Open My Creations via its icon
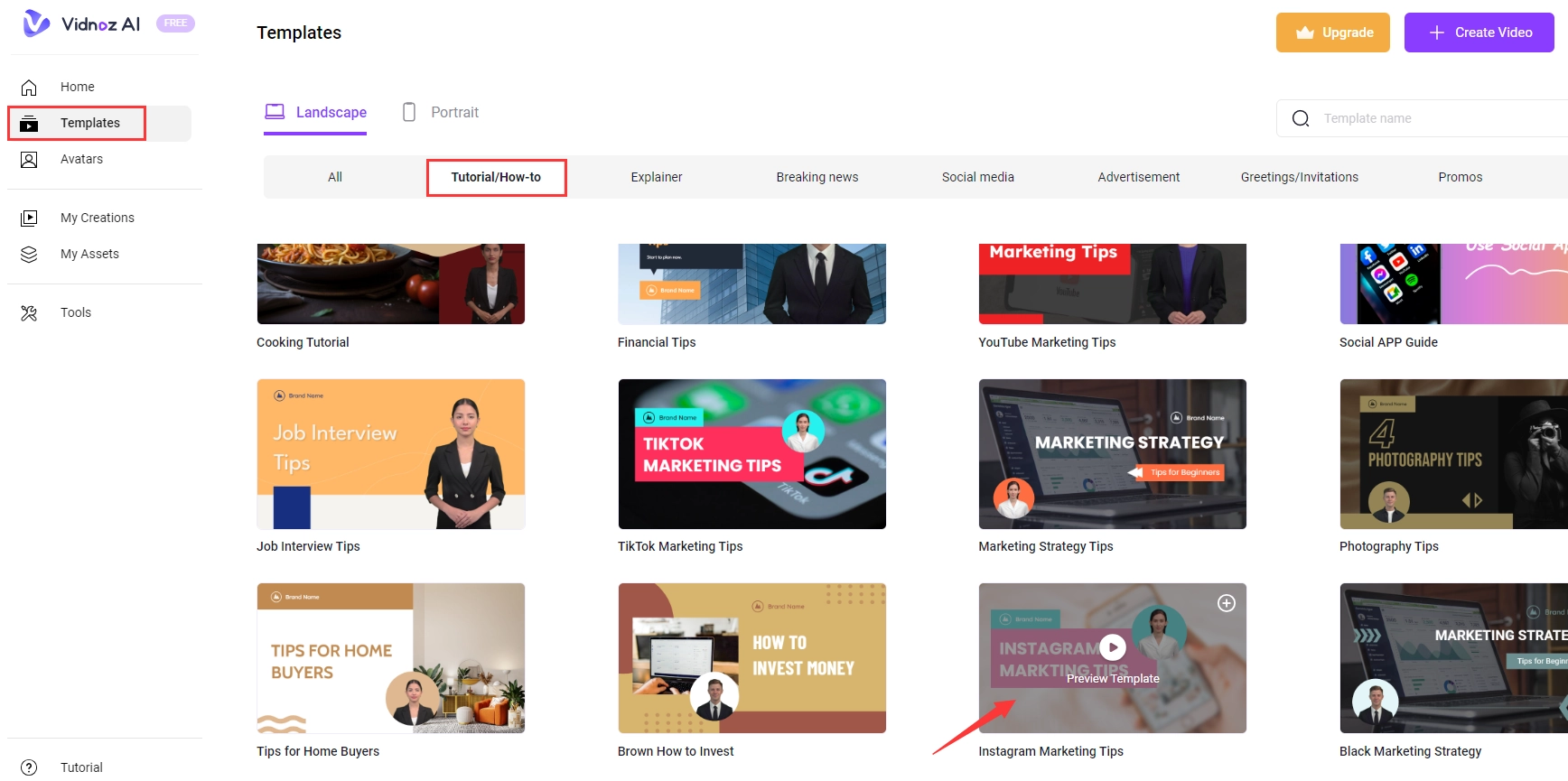 coord(29,218)
